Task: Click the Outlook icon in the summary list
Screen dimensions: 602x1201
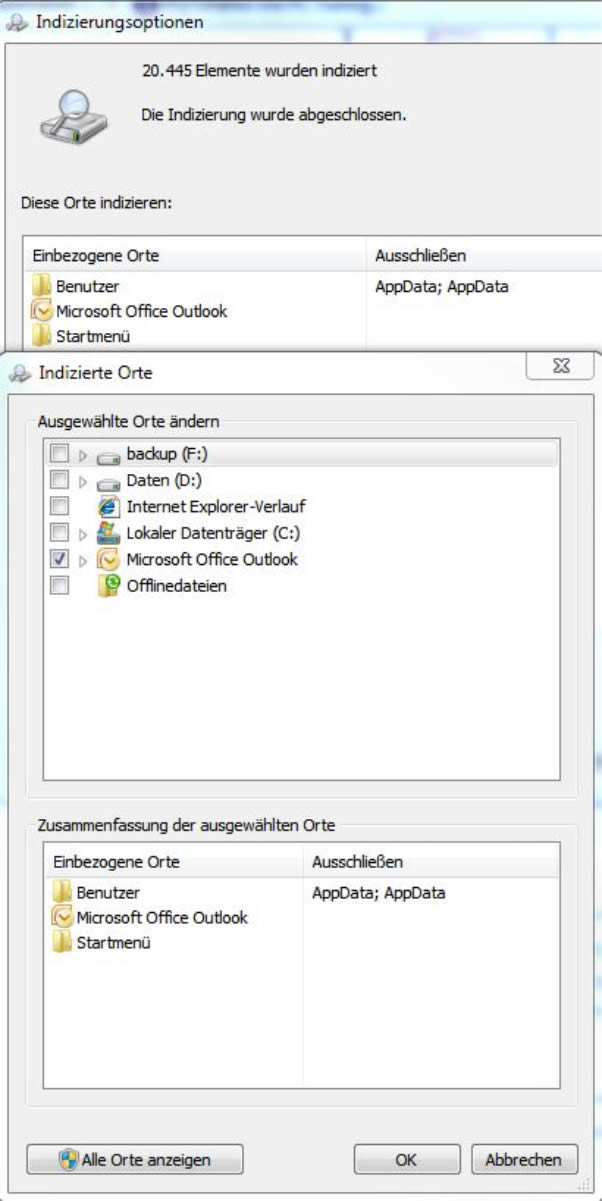Action: pyautogui.click(x=62, y=917)
